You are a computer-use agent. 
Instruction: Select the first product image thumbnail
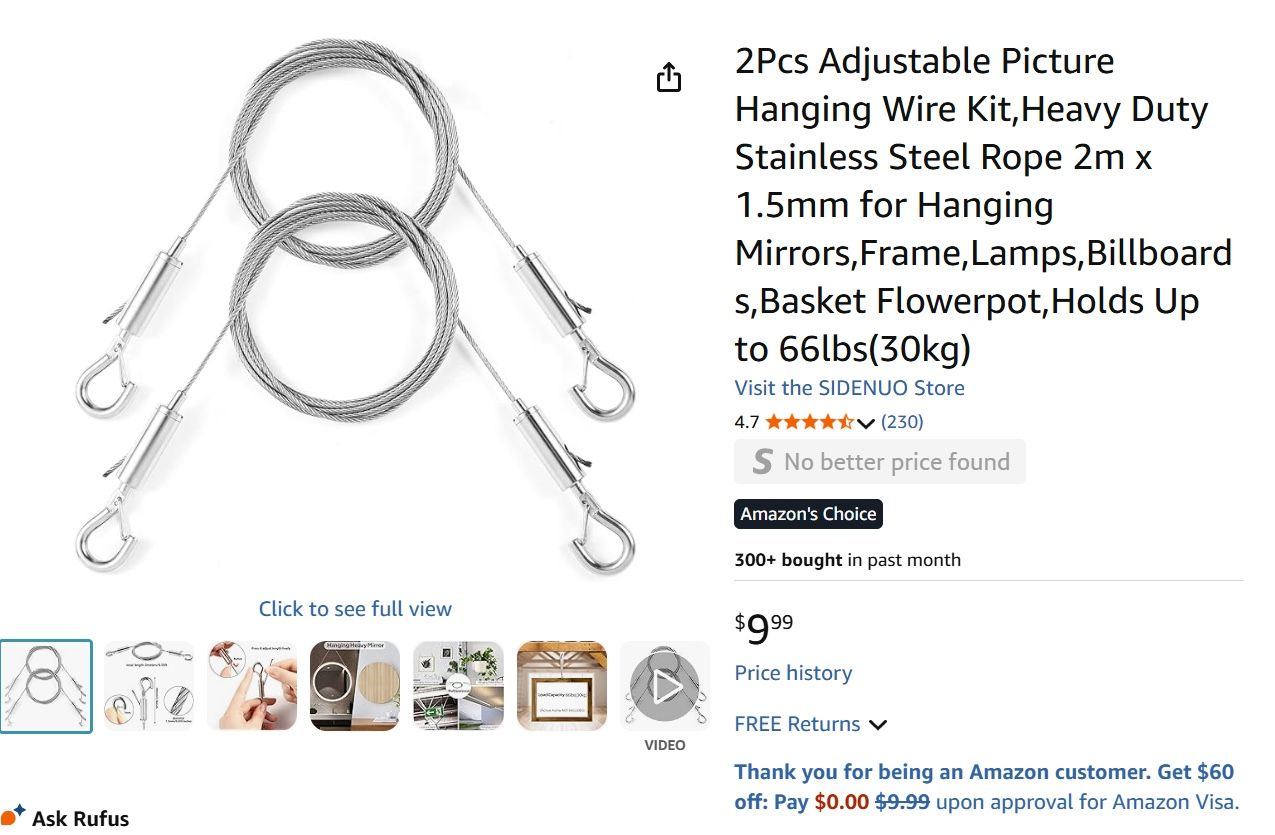(47, 685)
